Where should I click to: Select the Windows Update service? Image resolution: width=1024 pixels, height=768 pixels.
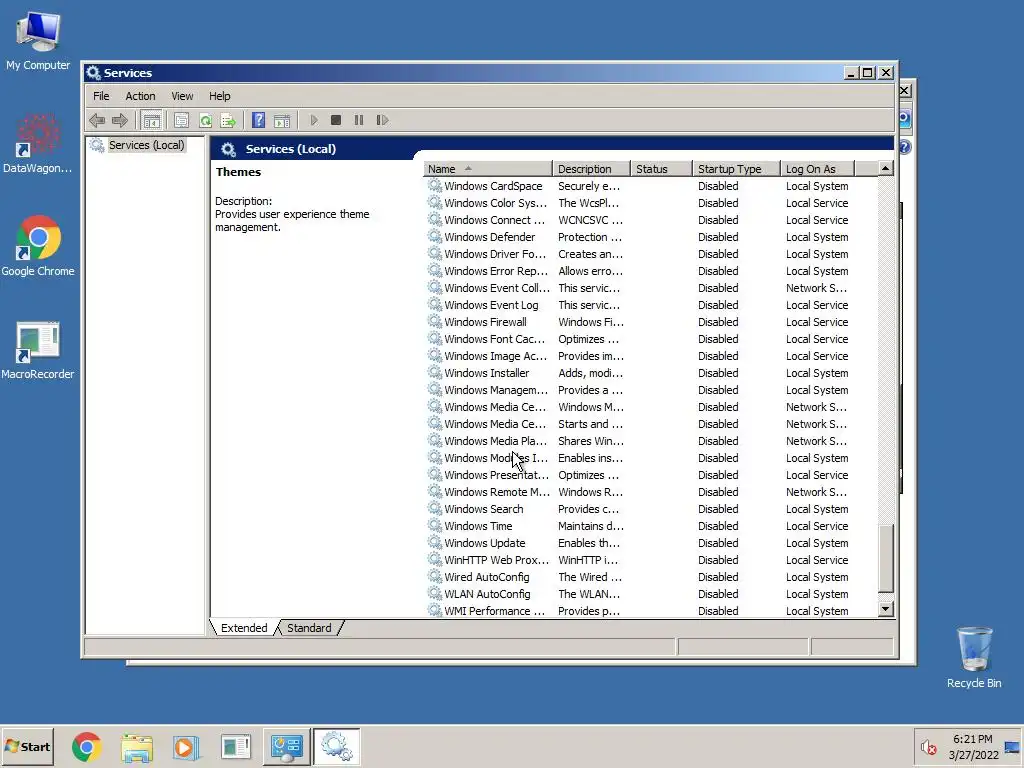pos(650,543)
